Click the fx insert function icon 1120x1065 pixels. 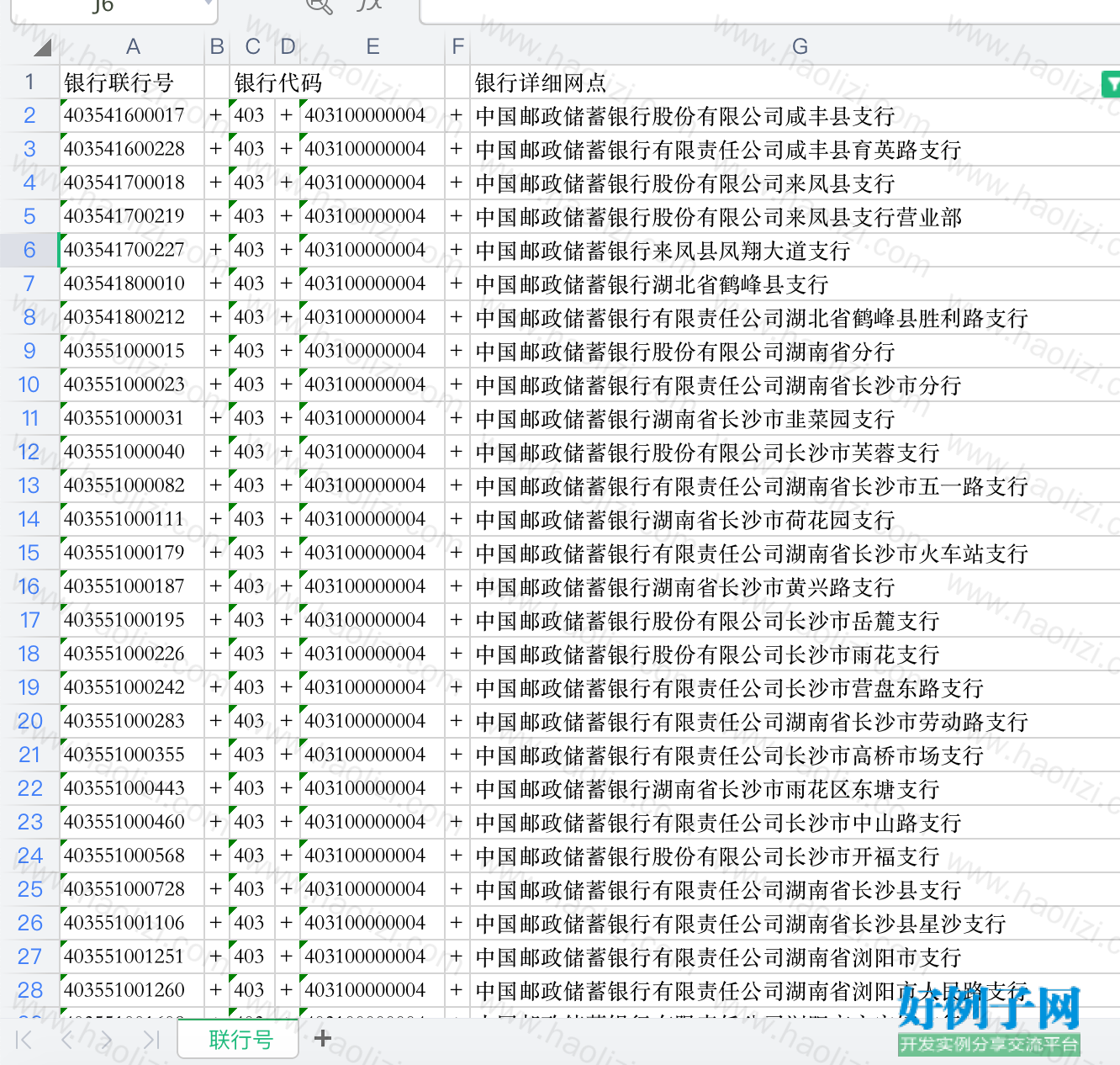tap(368, 5)
